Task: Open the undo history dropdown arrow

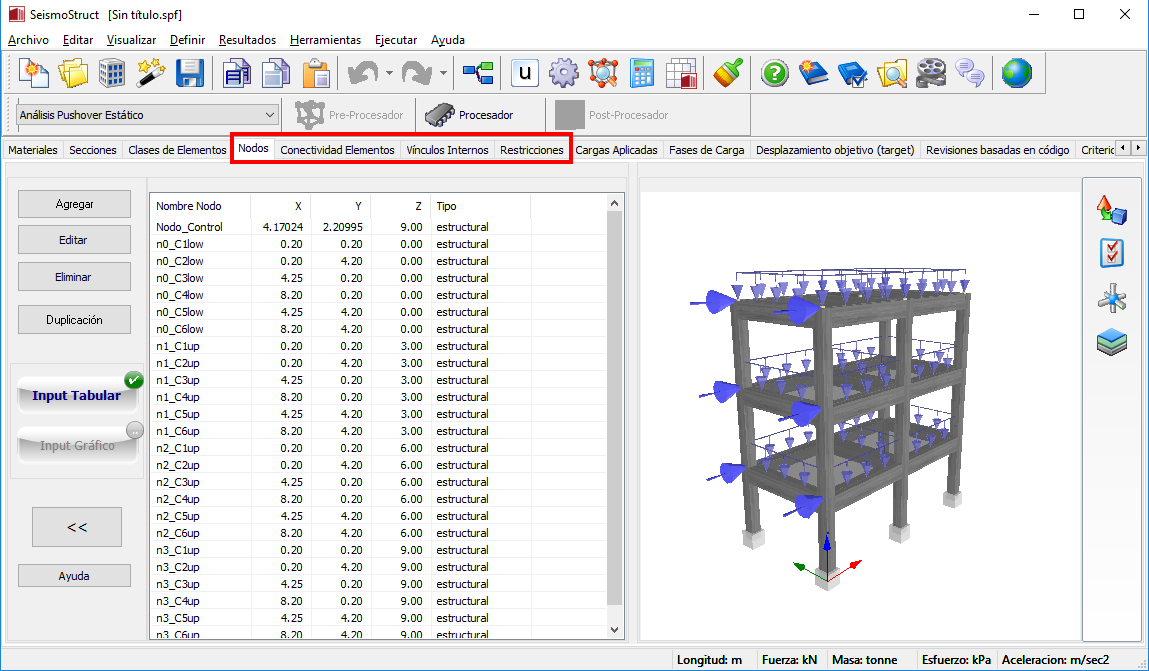Action: (x=389, y=73)
